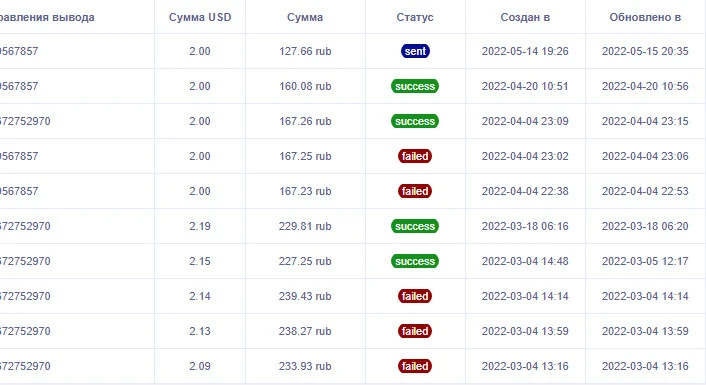
Task: Click the failed badge for 238.27 rub
Action: 415,331
